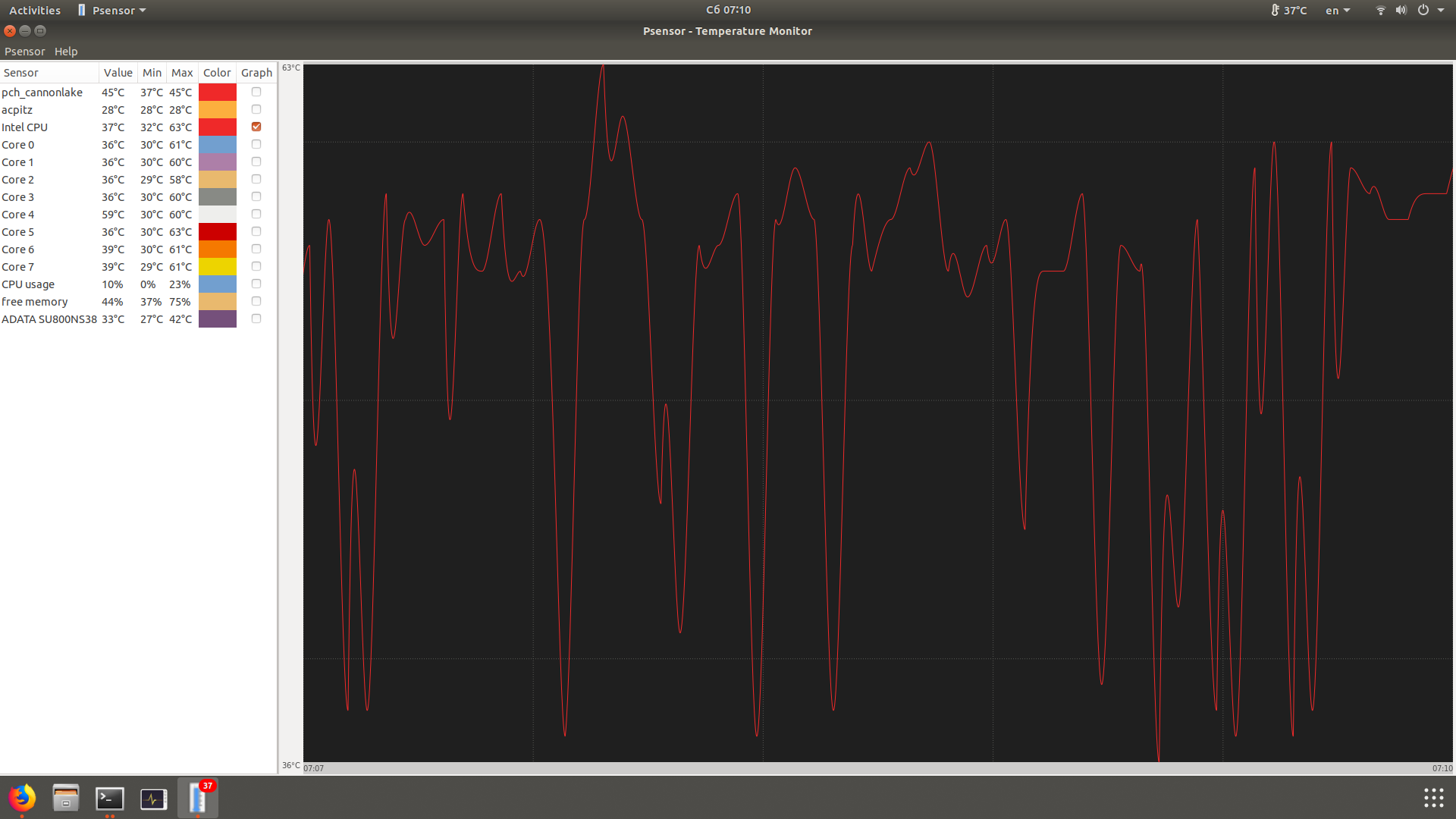This screenshot has height=819, width=1456.
Task: Open the Help menu
Action: (x=66, y=52)
